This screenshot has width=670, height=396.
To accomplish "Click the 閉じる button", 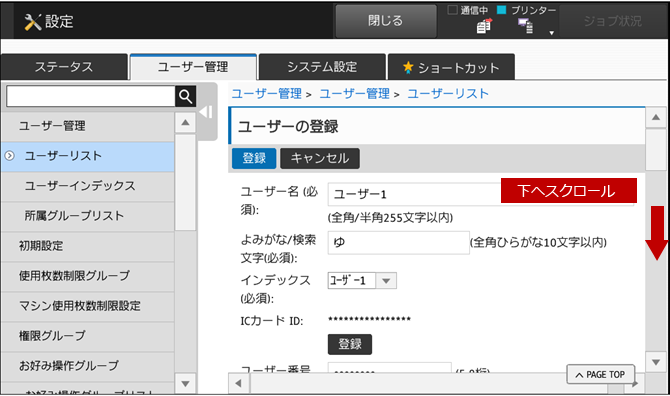I will coord(386,21).
